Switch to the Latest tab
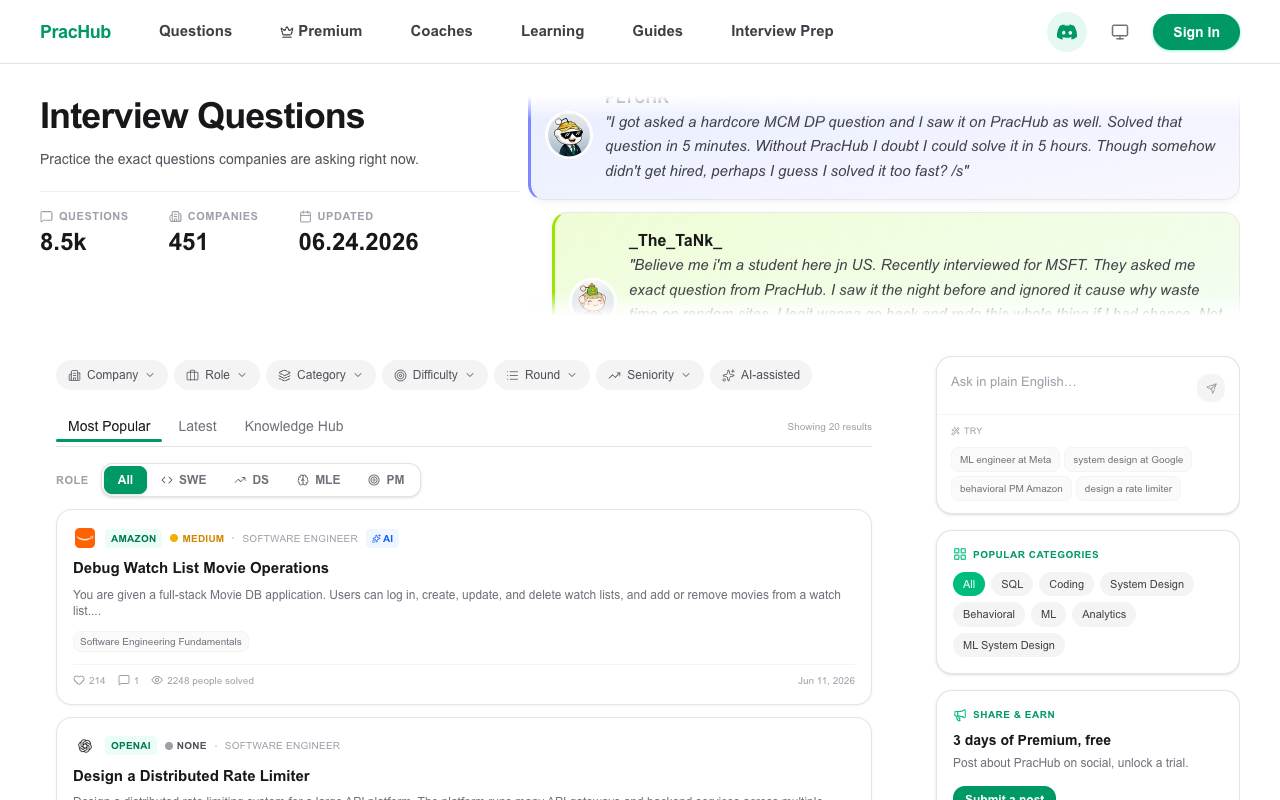The image size is (1280, 800). pos(197,426)
